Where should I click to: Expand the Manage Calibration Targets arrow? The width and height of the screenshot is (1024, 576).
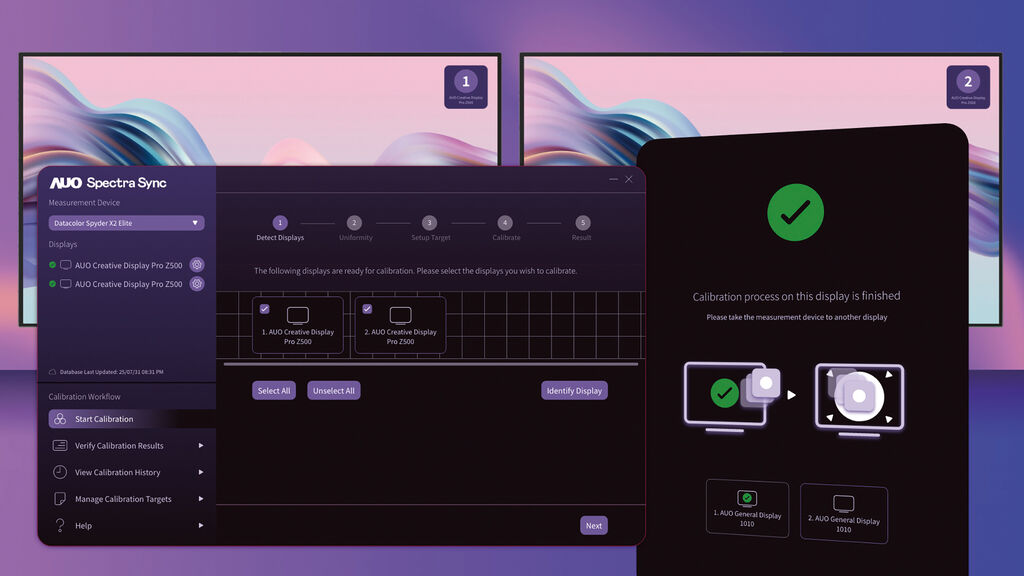click(201, 499)
